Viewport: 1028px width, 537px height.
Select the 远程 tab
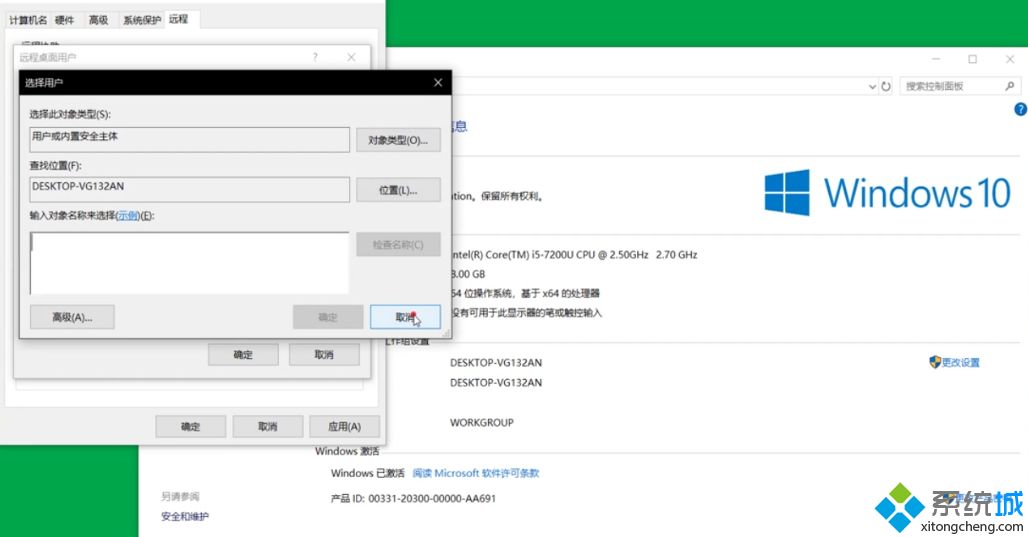[178, 20]
